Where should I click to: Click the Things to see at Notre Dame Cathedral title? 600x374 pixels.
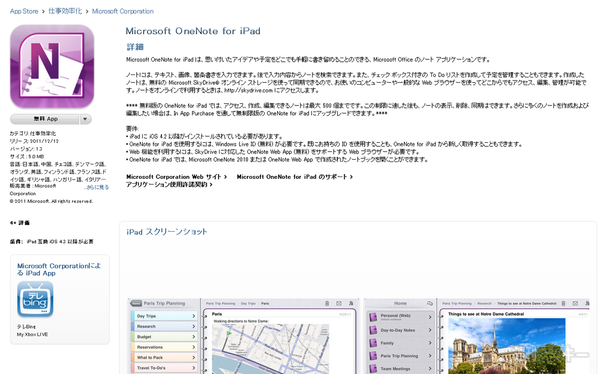pyautogui.click(x=486, y=314)
